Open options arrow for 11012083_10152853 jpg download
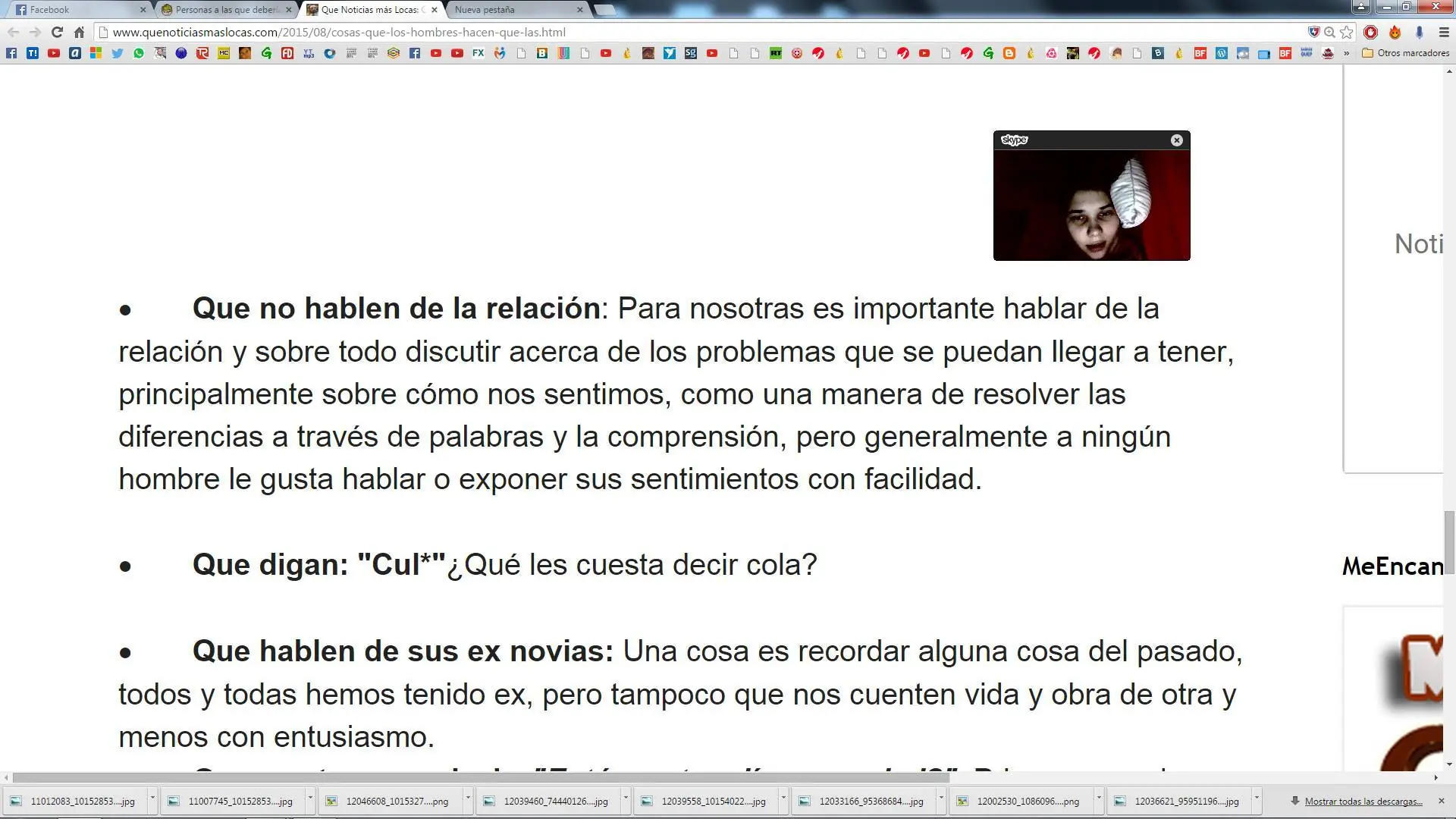This screenshot has height=819, width=1456. (x=152, y=799)
